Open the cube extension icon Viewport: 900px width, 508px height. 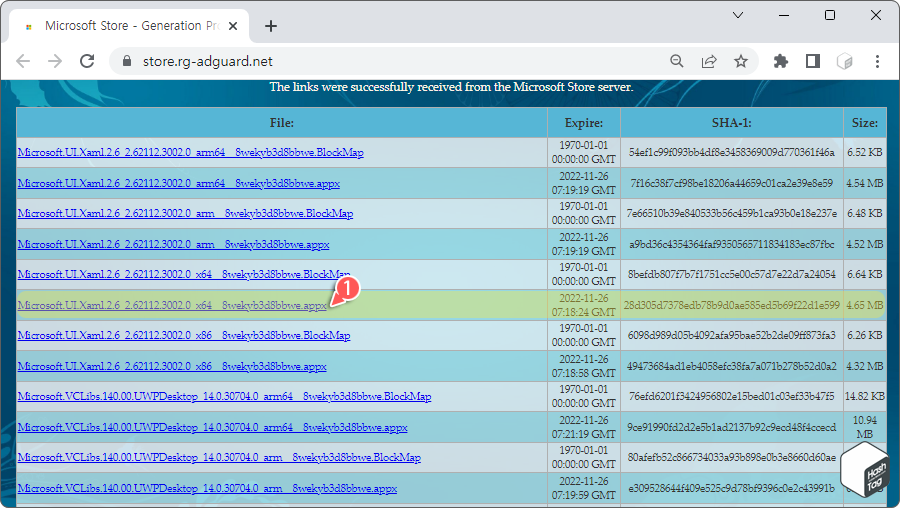[845, 61]
